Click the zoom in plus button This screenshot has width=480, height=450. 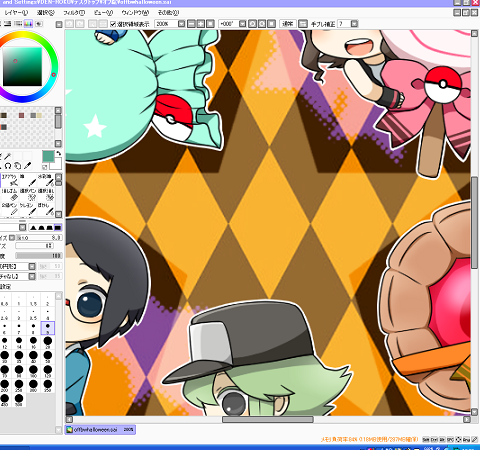201,24
